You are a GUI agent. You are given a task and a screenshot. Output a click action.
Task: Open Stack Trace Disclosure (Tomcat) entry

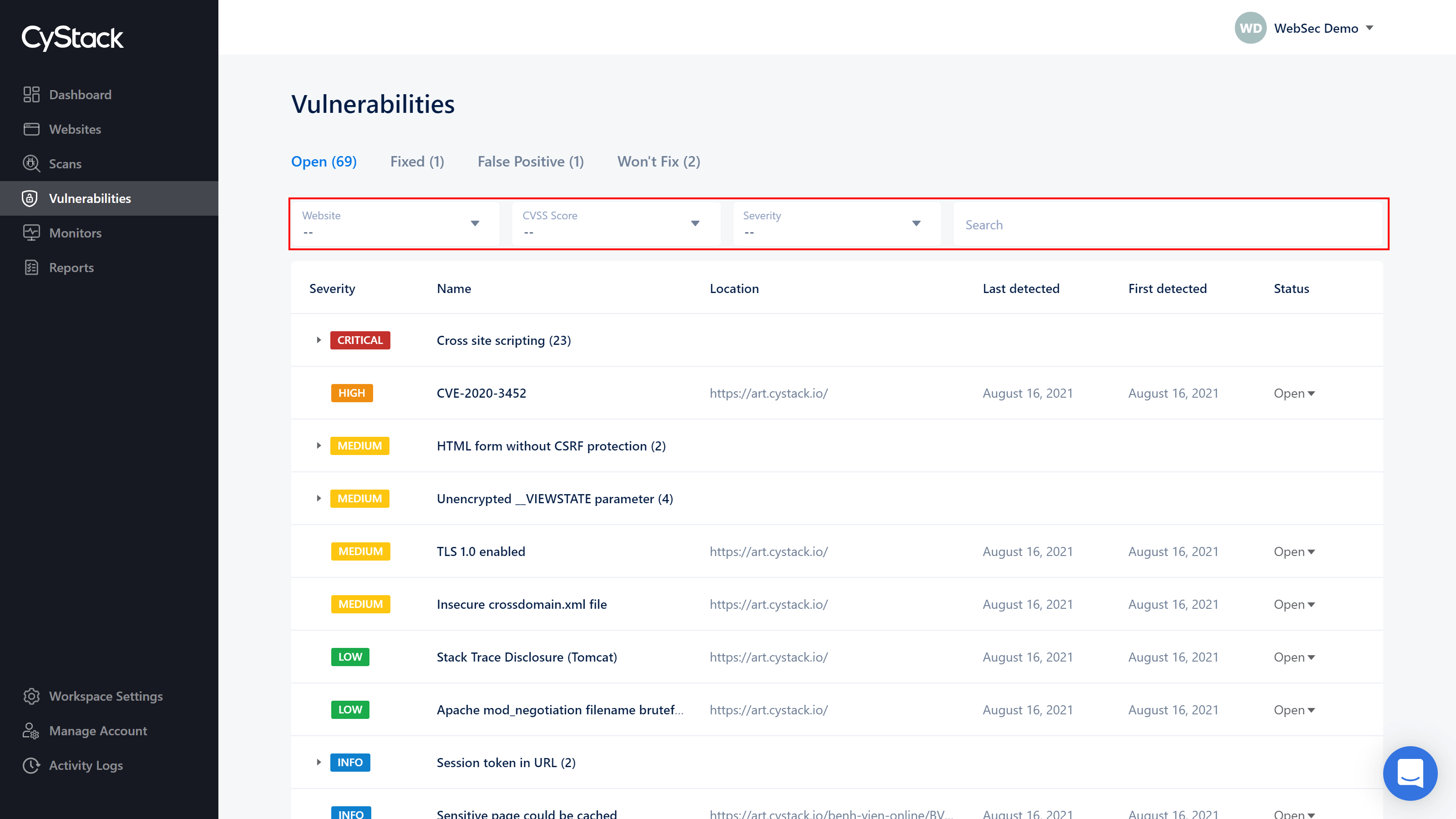click(527, 657)
